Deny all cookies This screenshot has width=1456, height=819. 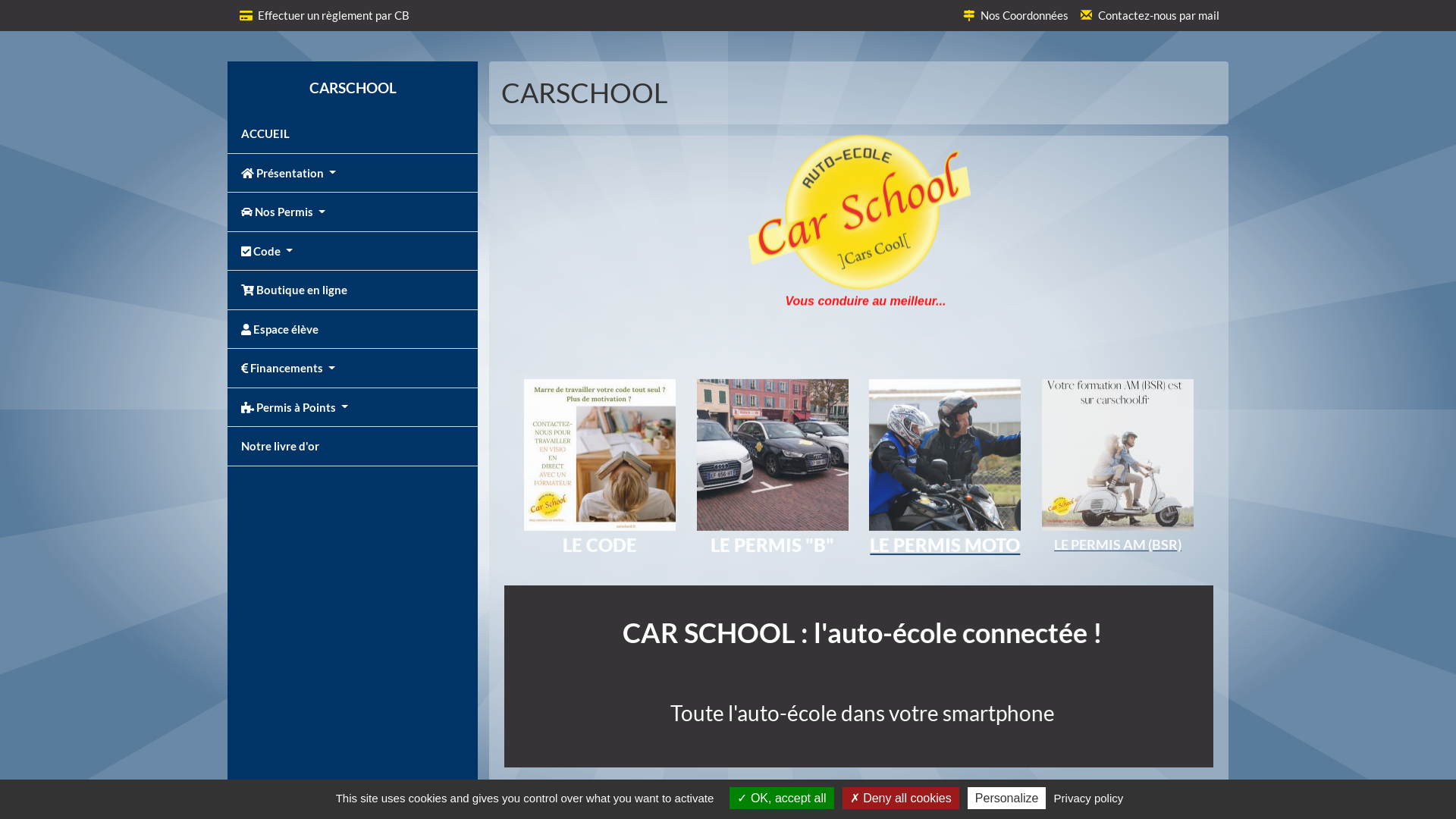pyautogui.click(x=901, y=798)
